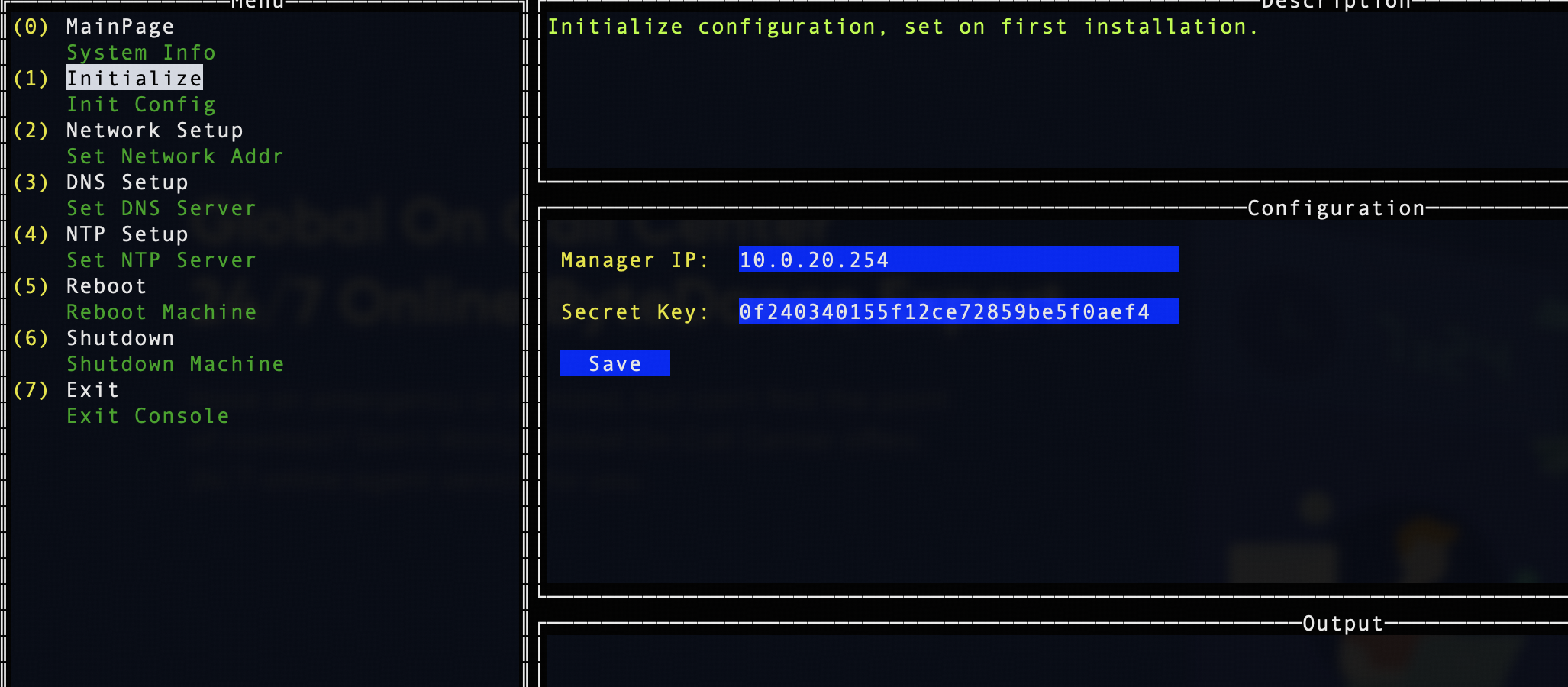This screenshot has width=1568, height=687.
Task: Open the Network Setup menu item
Action: (154, 131)
